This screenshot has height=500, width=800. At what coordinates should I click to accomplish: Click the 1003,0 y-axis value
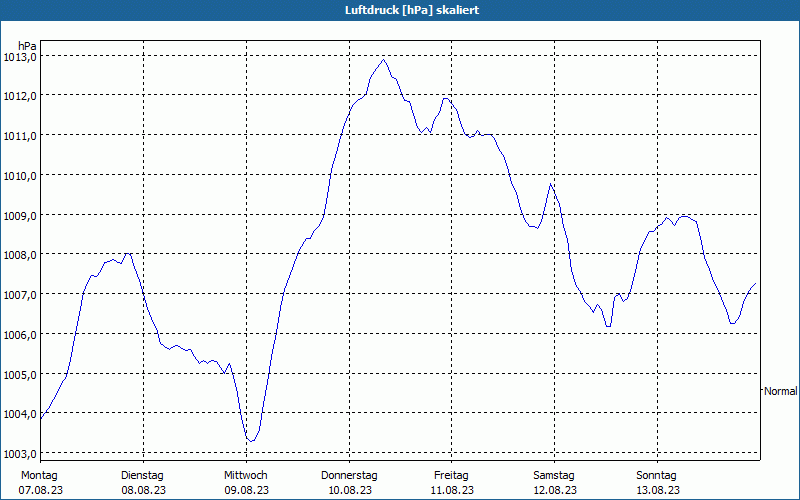(20, 454)
